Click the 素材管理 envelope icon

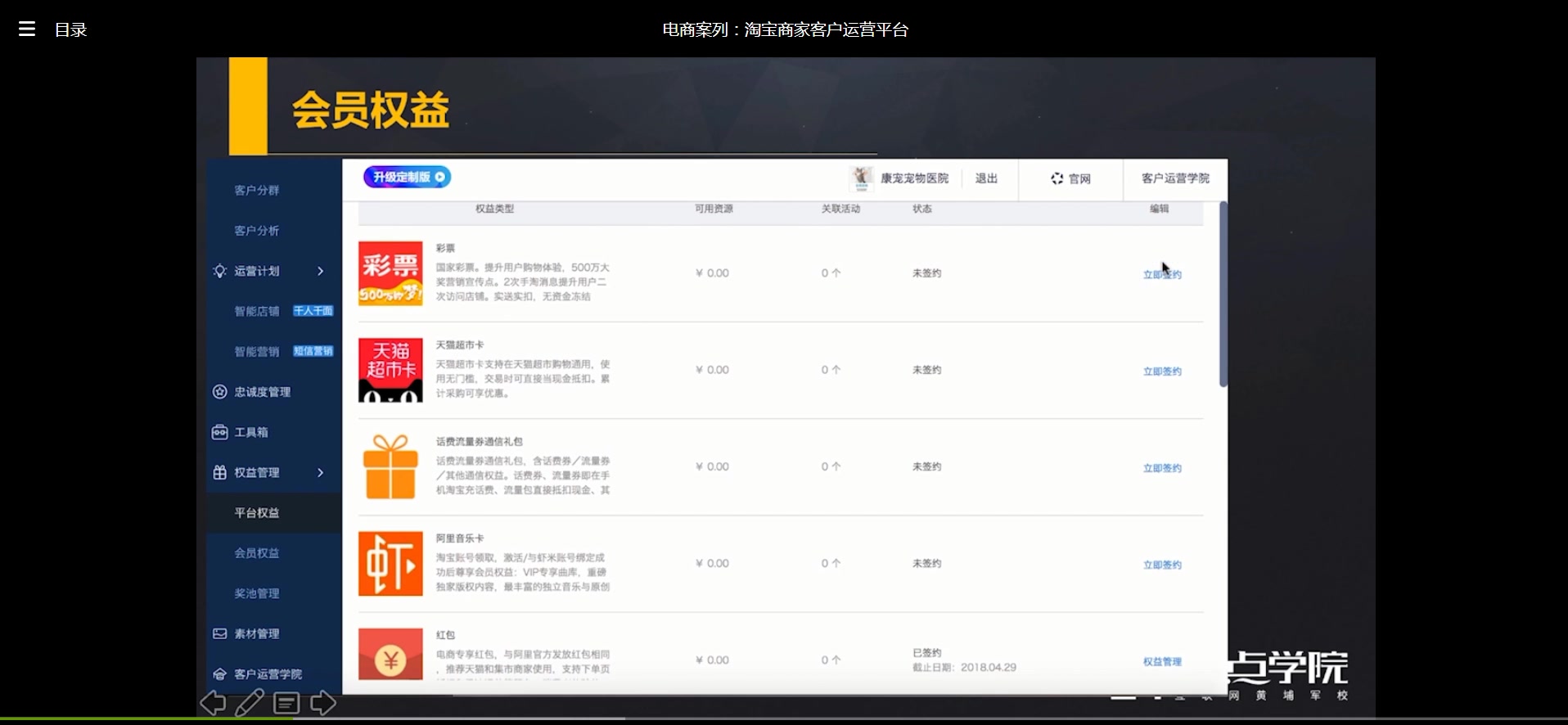click(x=219, y=633)
